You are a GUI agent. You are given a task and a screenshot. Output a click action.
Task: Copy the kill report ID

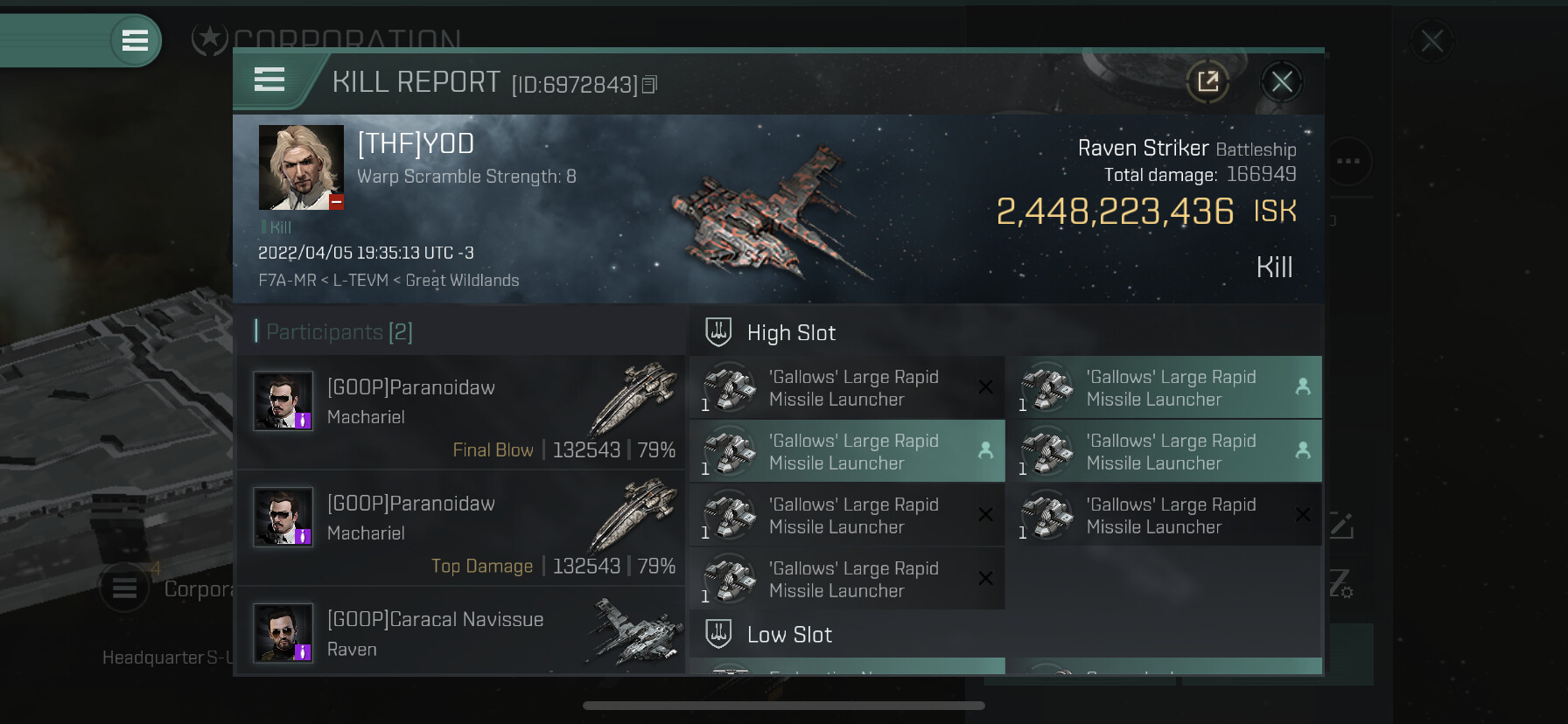click(649, 85)
